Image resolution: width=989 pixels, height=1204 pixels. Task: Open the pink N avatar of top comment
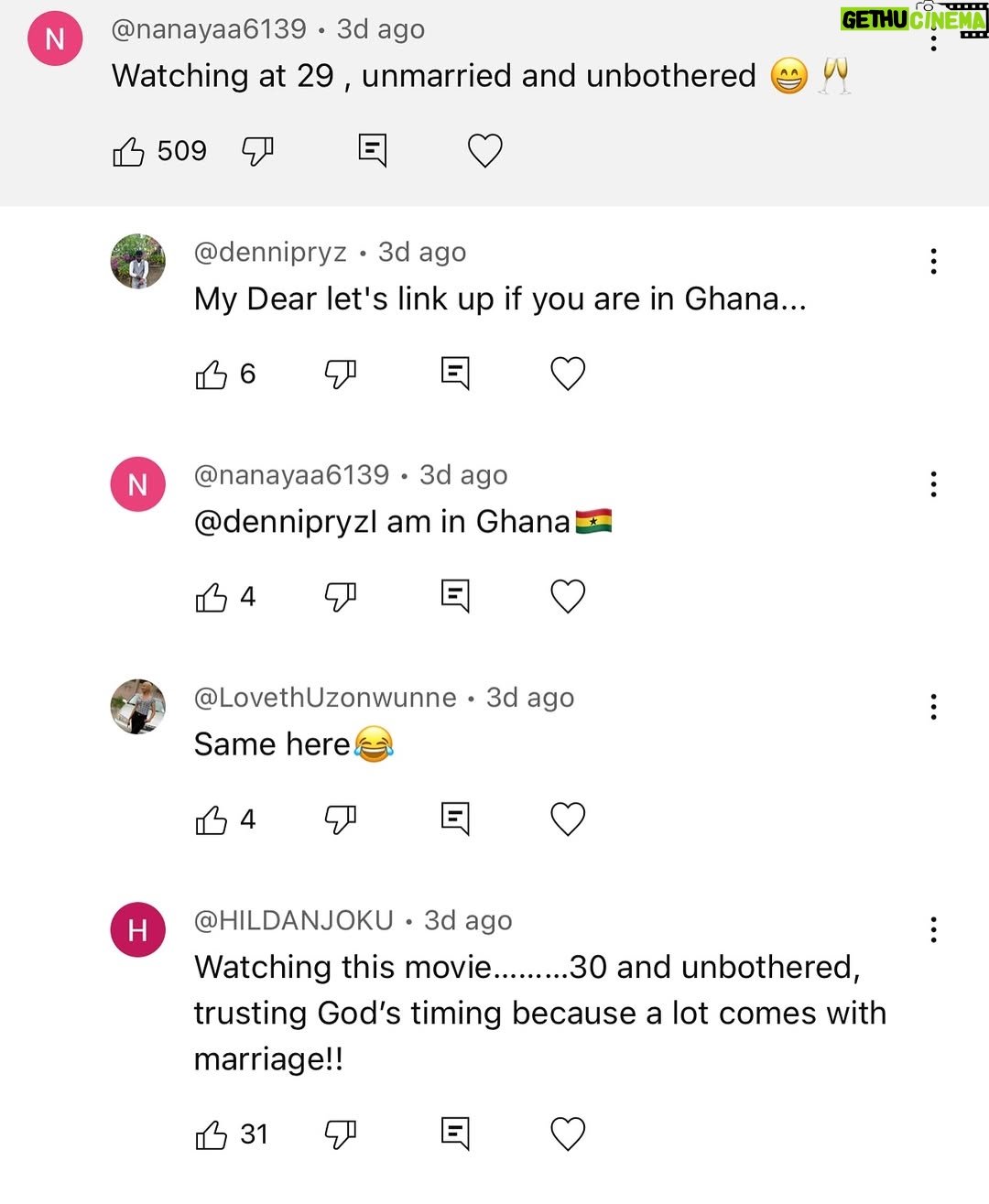(x=55, y=38)
